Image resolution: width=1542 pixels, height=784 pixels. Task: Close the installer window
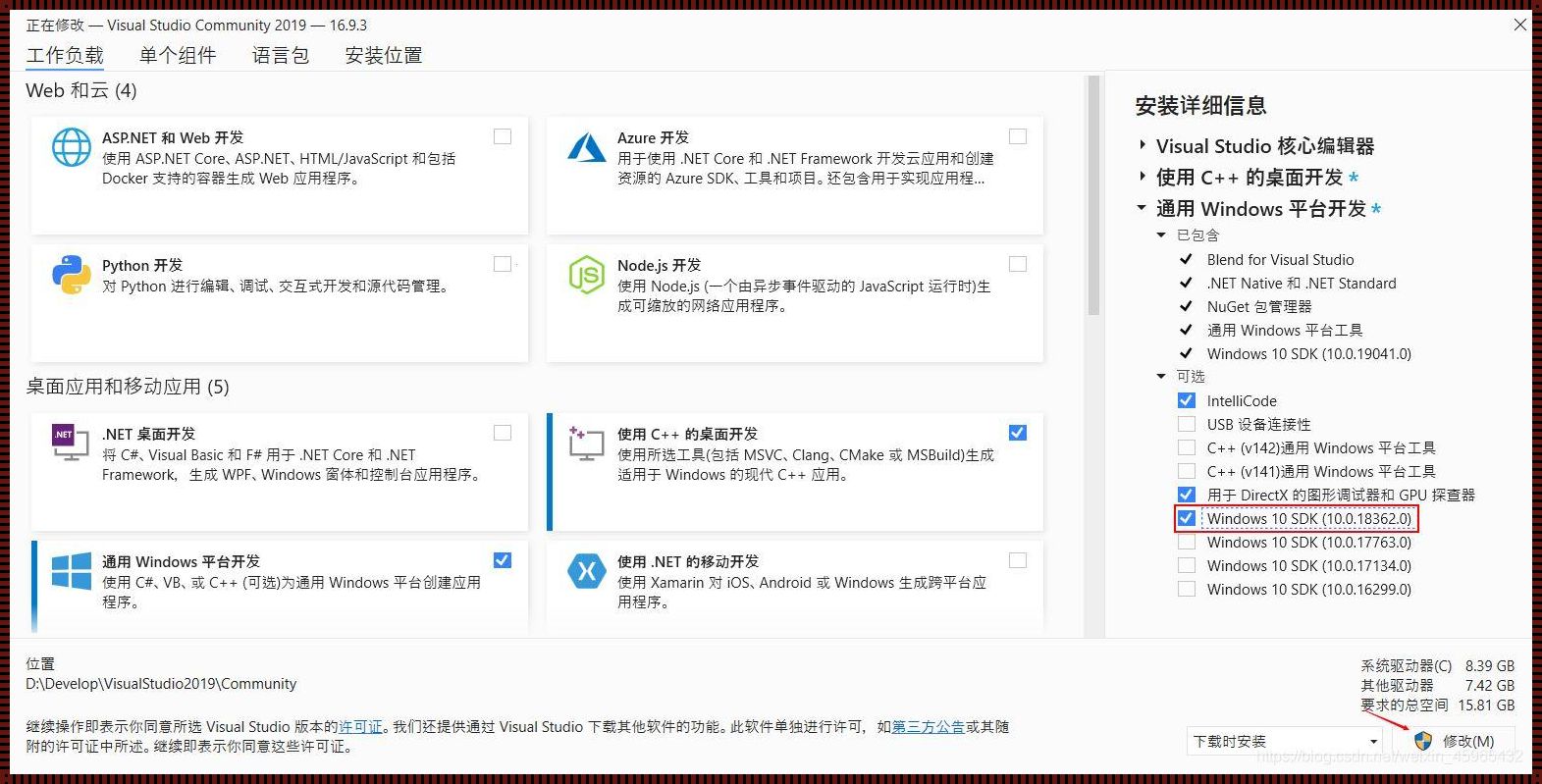(x=1519, y=25)
